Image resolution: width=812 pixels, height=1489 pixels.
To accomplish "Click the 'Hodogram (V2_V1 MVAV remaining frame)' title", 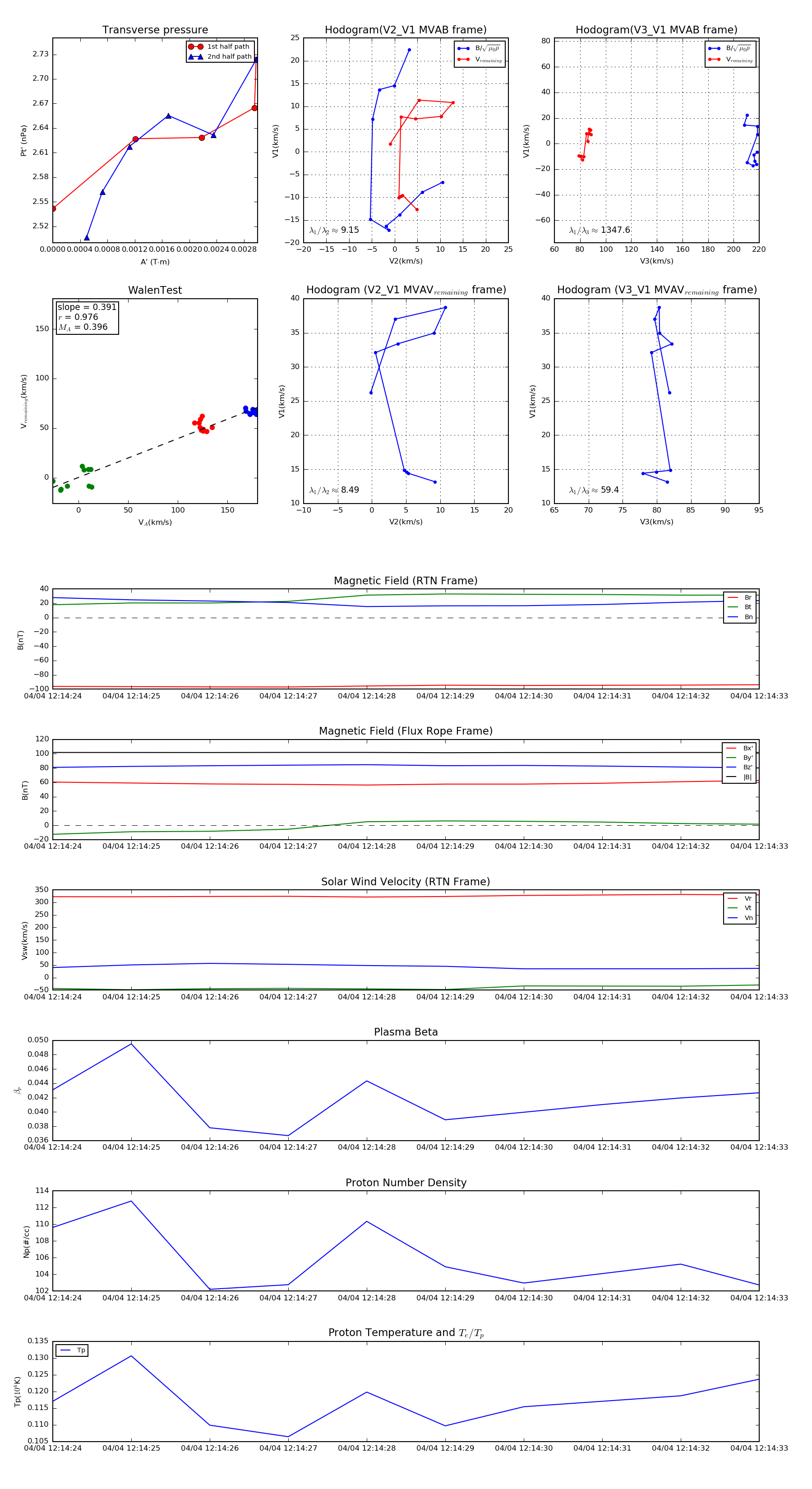I will point(406,290).
